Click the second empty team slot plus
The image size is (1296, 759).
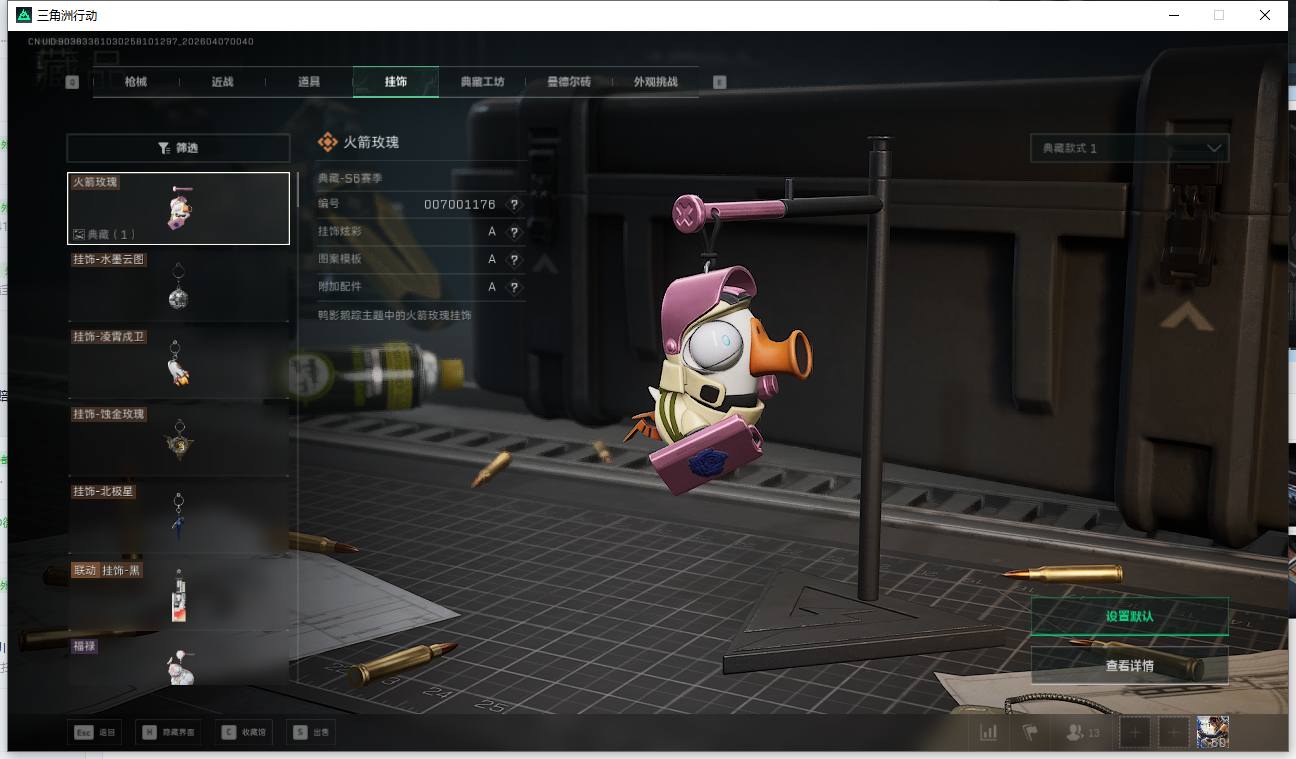coord(1173,733)
